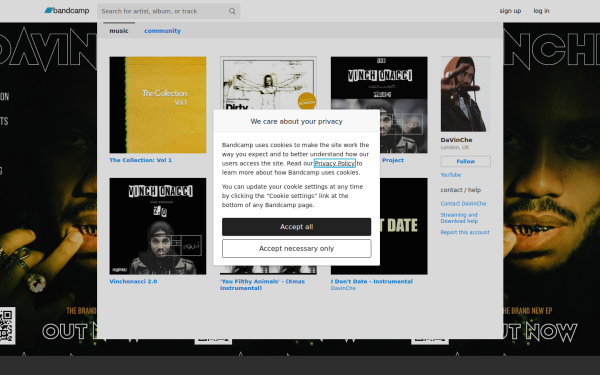Switch to the community tab

click(162, 31)
